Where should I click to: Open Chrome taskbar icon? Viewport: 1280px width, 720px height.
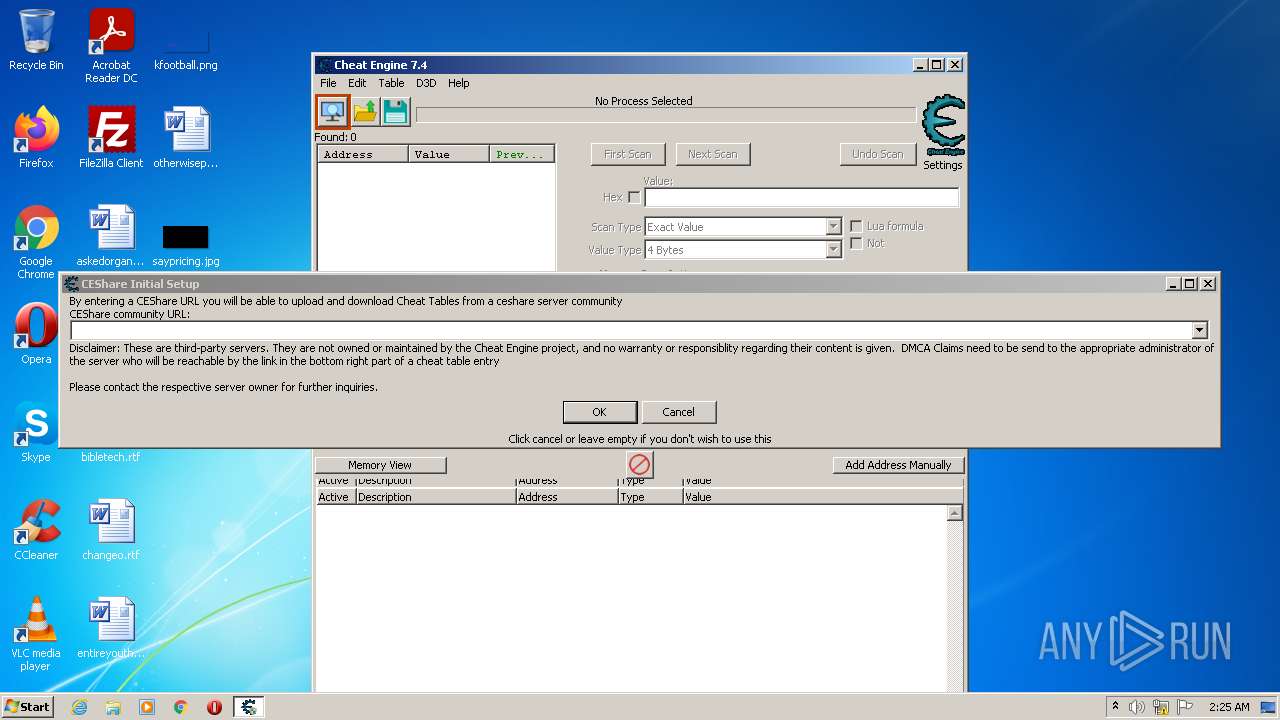coord(181,707)
